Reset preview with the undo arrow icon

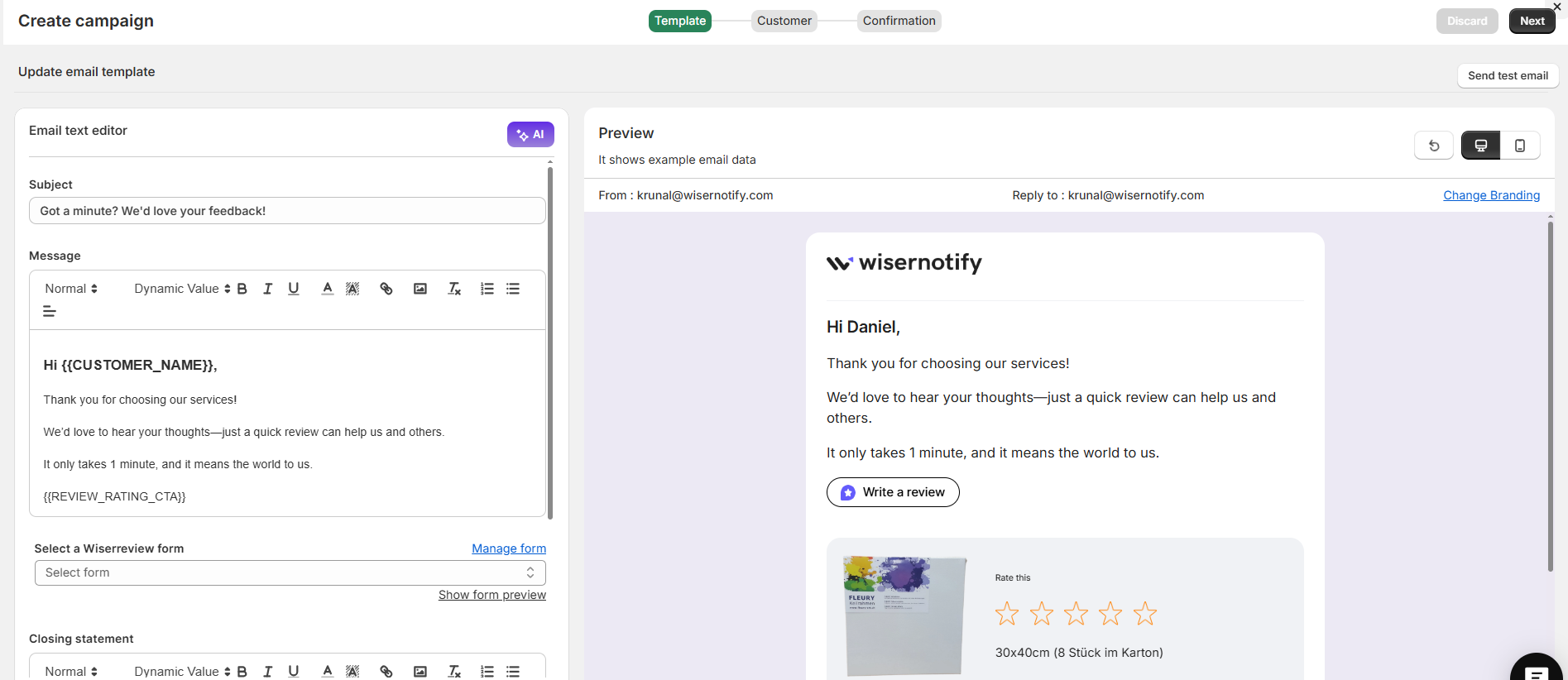pos(1434,146)
